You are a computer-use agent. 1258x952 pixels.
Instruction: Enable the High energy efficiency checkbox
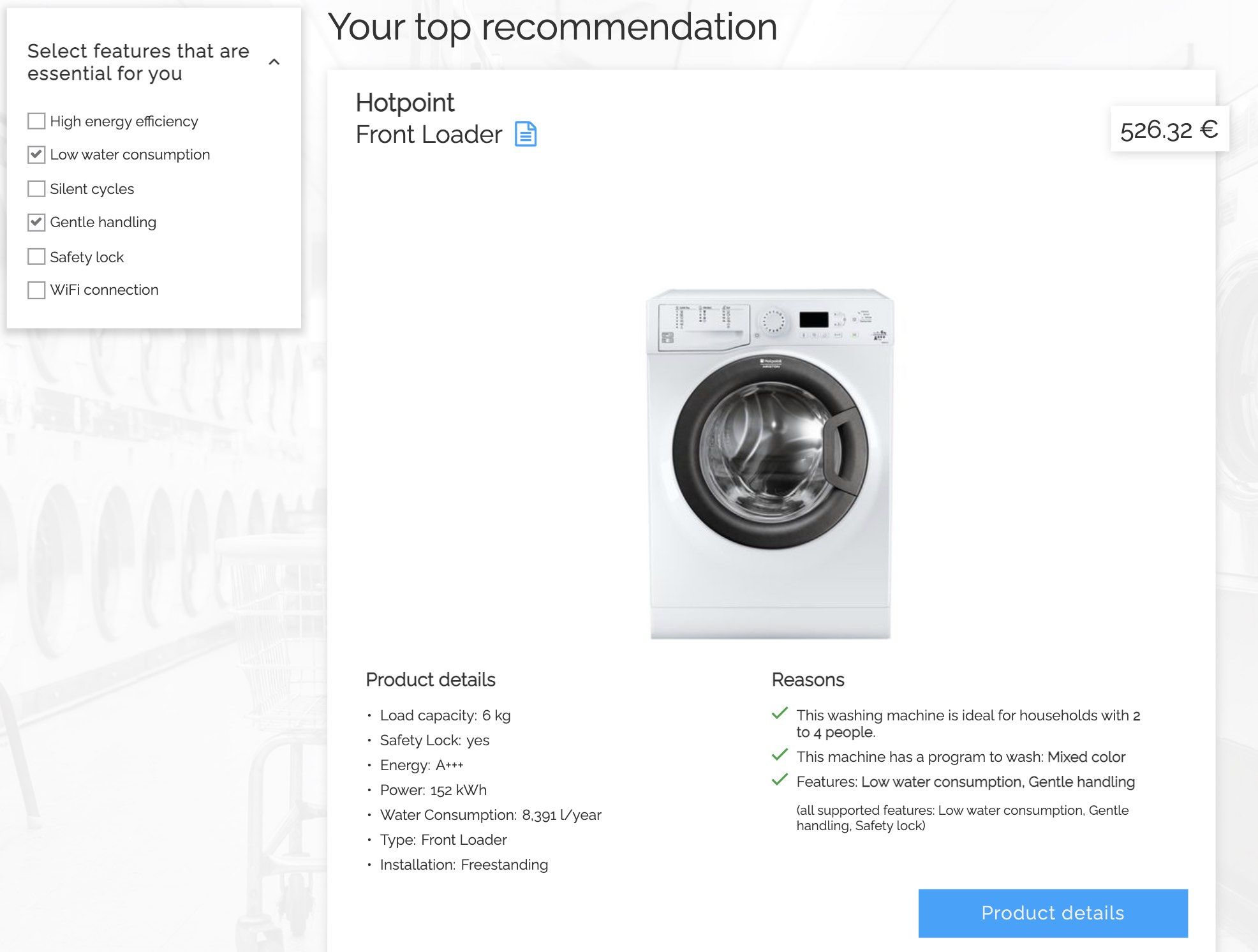[x=36, y=121]
